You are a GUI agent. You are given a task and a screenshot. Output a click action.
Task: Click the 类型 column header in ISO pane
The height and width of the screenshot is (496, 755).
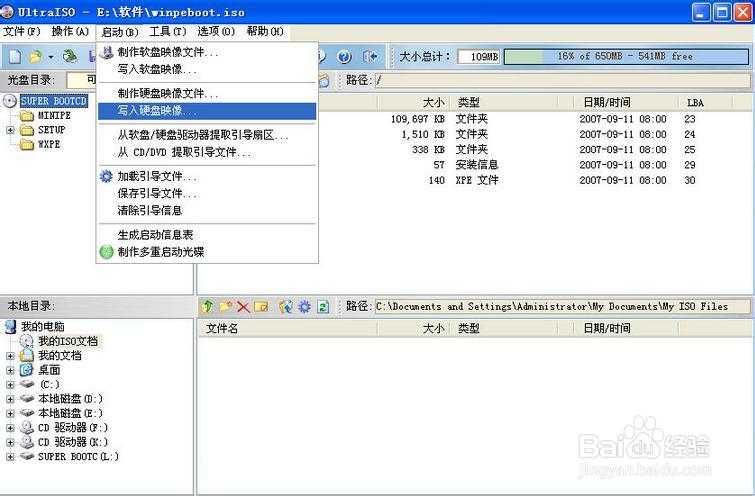tap(504, 102)
